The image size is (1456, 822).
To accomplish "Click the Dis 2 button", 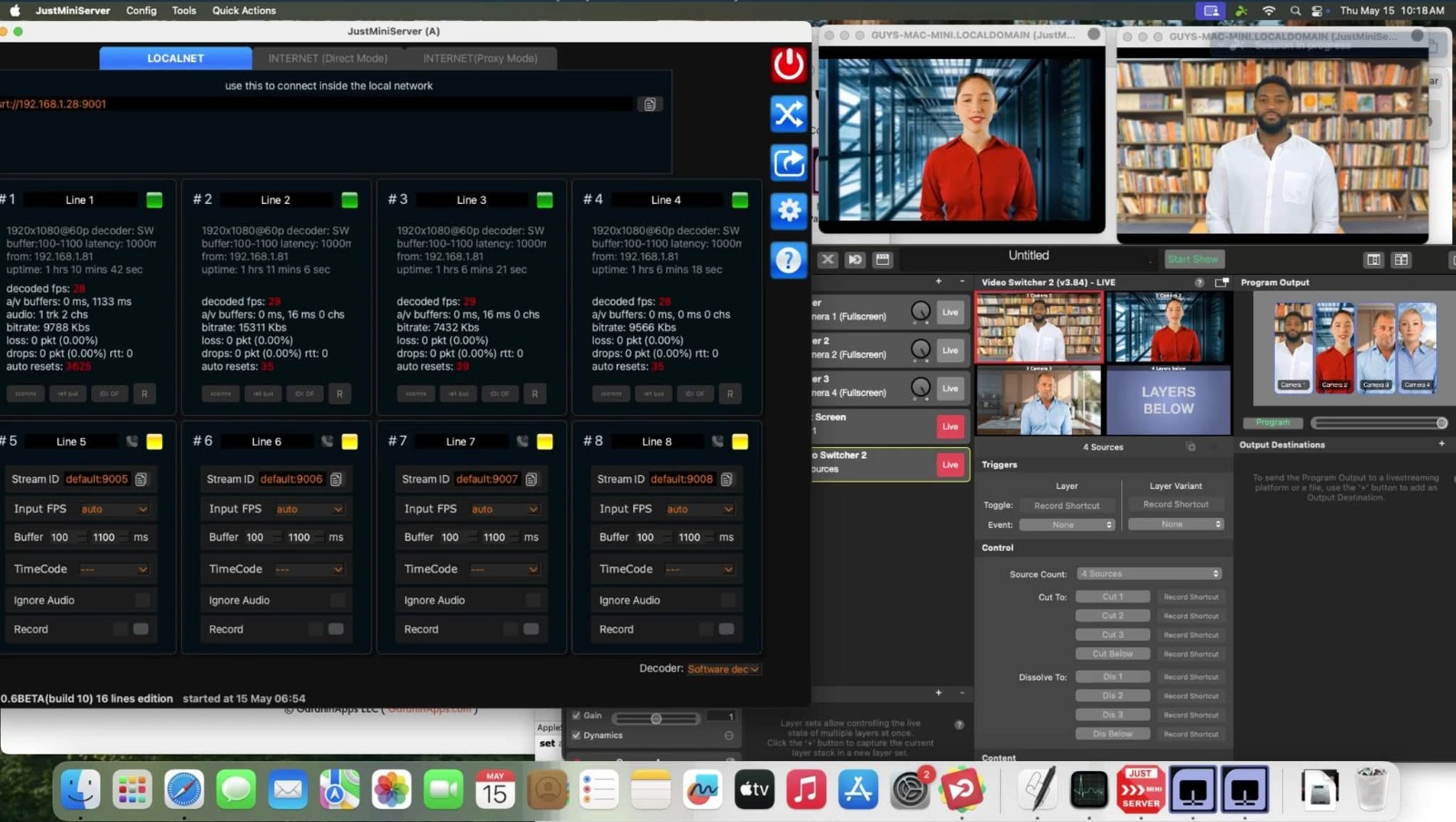I will tap(1113, 696).
